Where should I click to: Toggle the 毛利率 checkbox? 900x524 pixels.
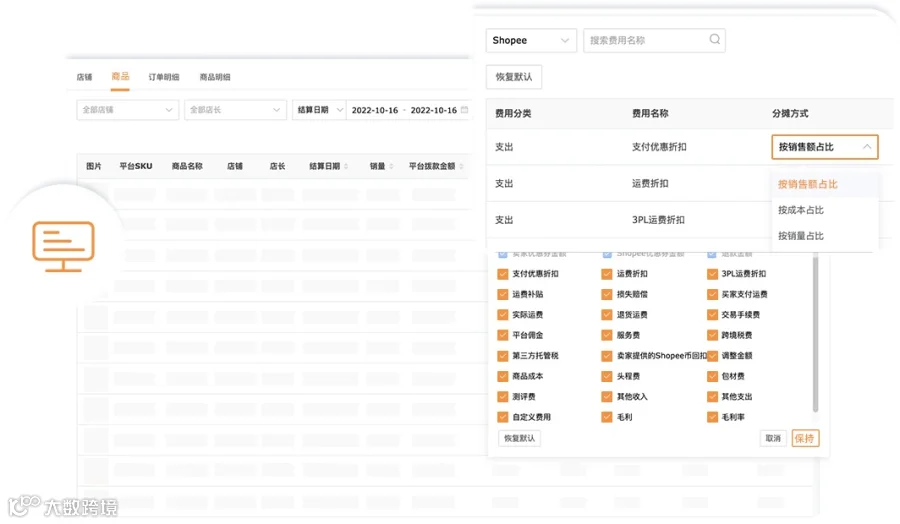tap(712, 417)
